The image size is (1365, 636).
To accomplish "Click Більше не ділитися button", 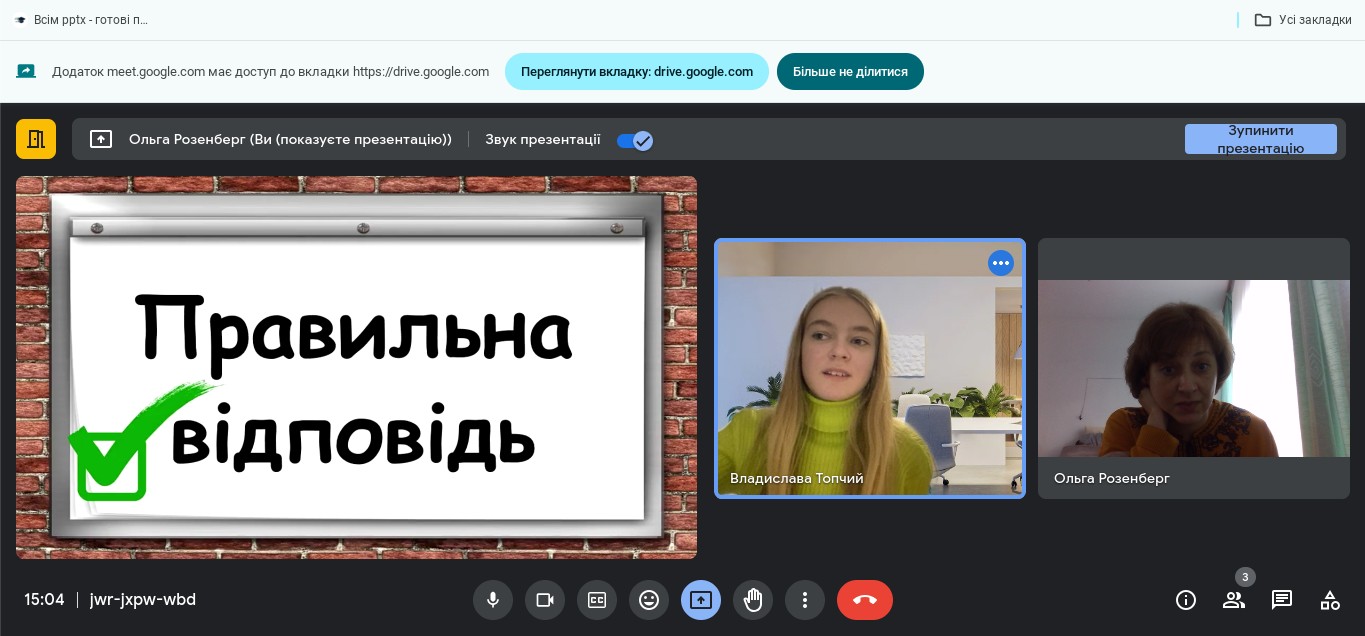I will 850,72.
